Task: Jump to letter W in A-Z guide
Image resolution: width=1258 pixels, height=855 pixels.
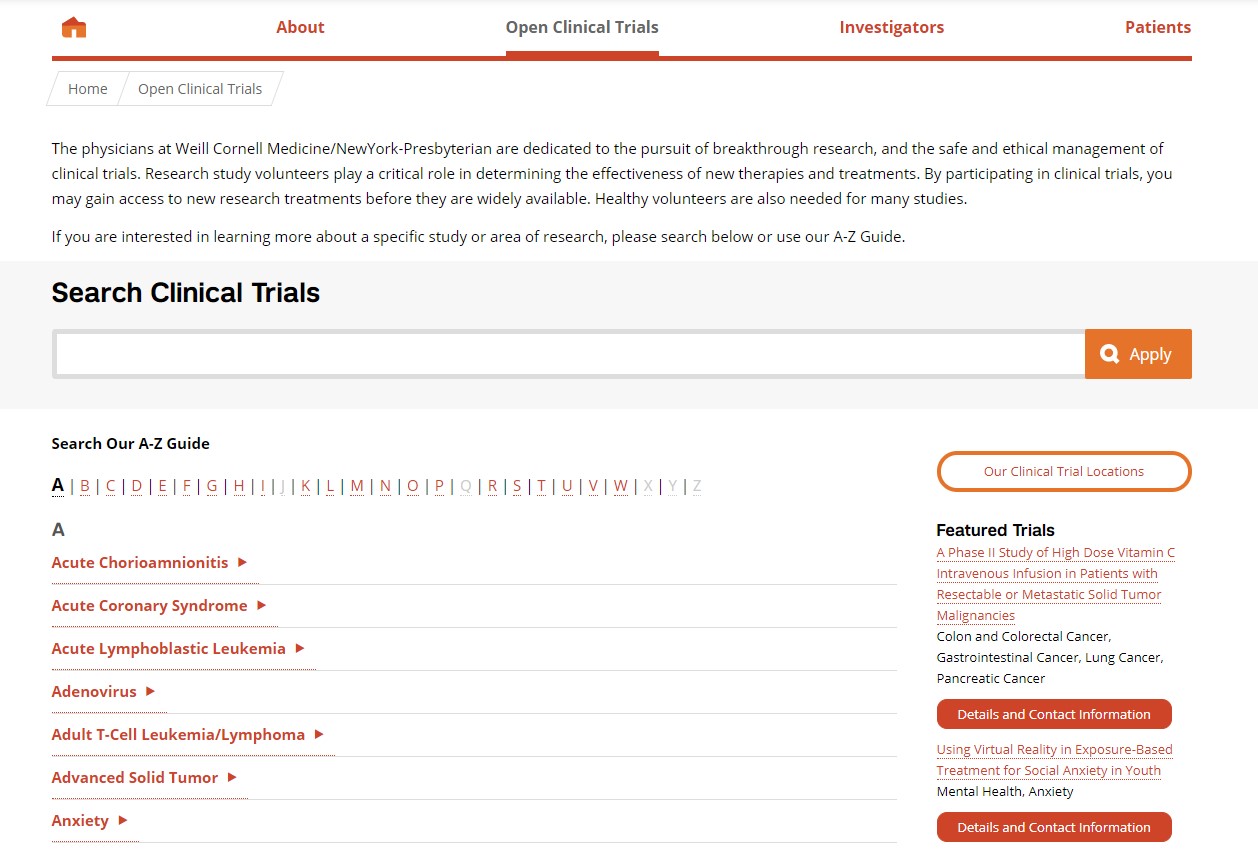Action: pos(621,486)
